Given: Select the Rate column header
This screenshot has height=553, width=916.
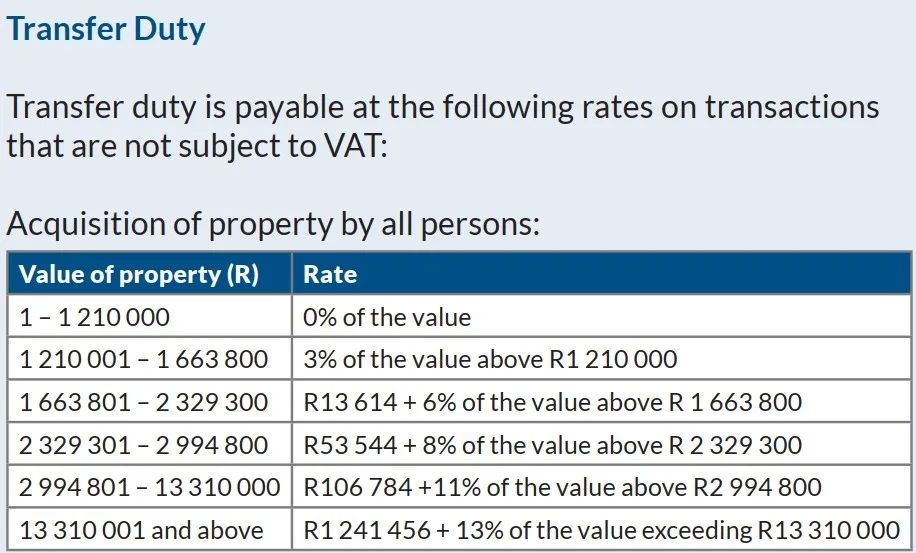Looking at the screenshot, I should 330,274.
